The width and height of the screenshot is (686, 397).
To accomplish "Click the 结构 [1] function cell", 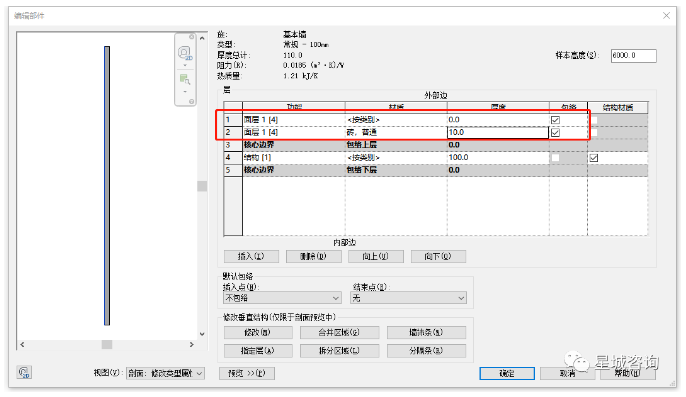I will 294,158.
